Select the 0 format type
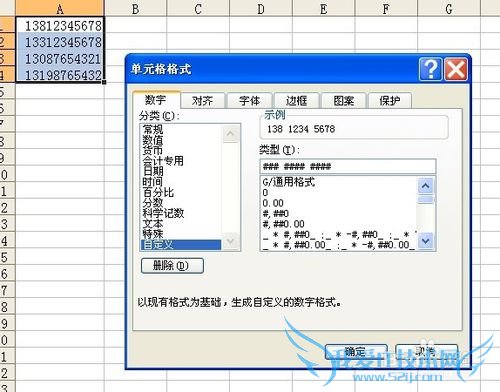The image size is (500, 392). pos(339,192)
